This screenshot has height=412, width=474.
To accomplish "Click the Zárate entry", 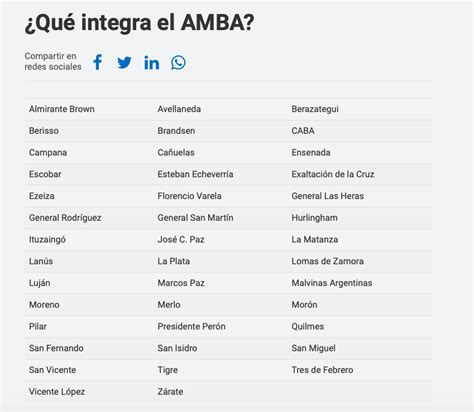I will 170,391.
